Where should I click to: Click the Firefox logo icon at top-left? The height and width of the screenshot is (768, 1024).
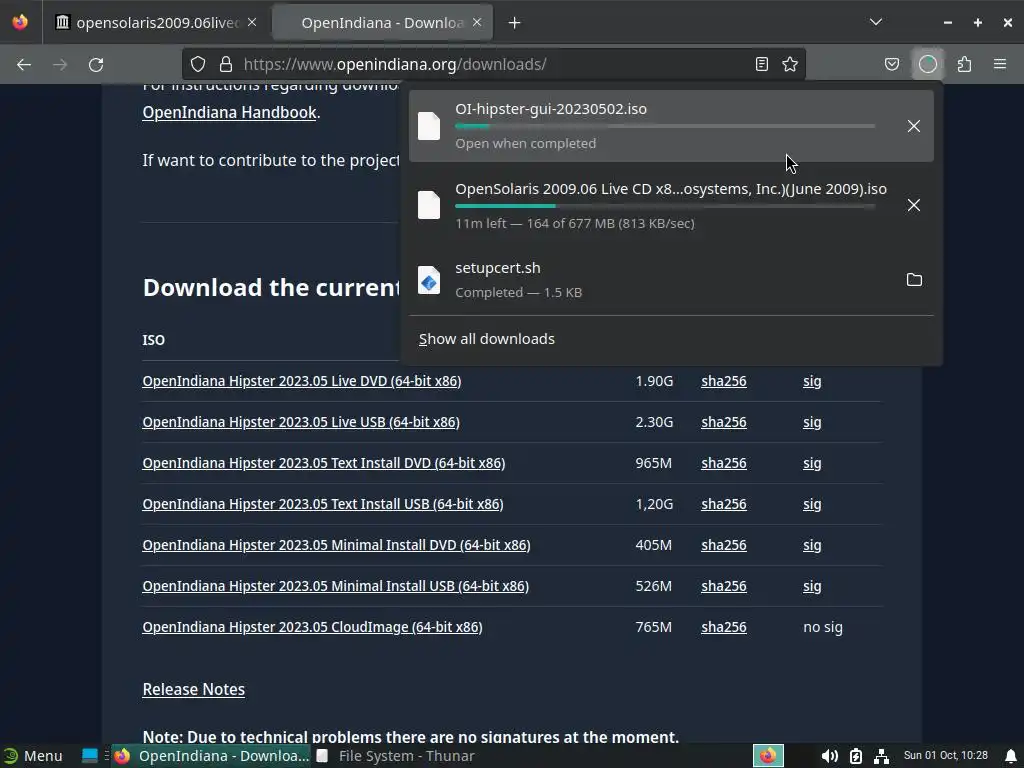[x=20, y=22]
